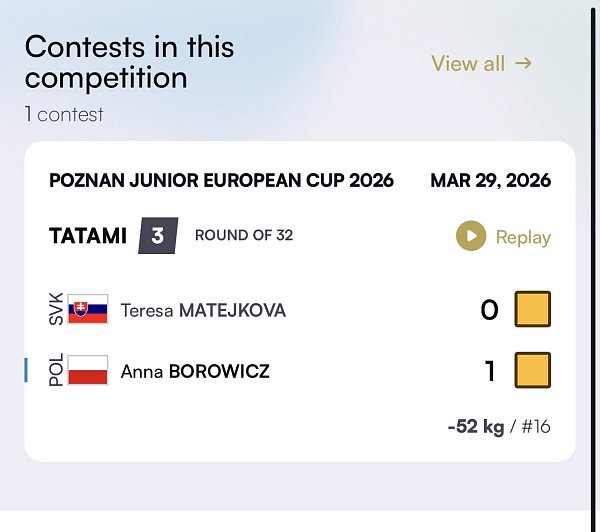Image resolution: width=600 pixels, height=532 pixels.
Task: Open Anna BOROWICZ's profile name
Action: [195, 372]
